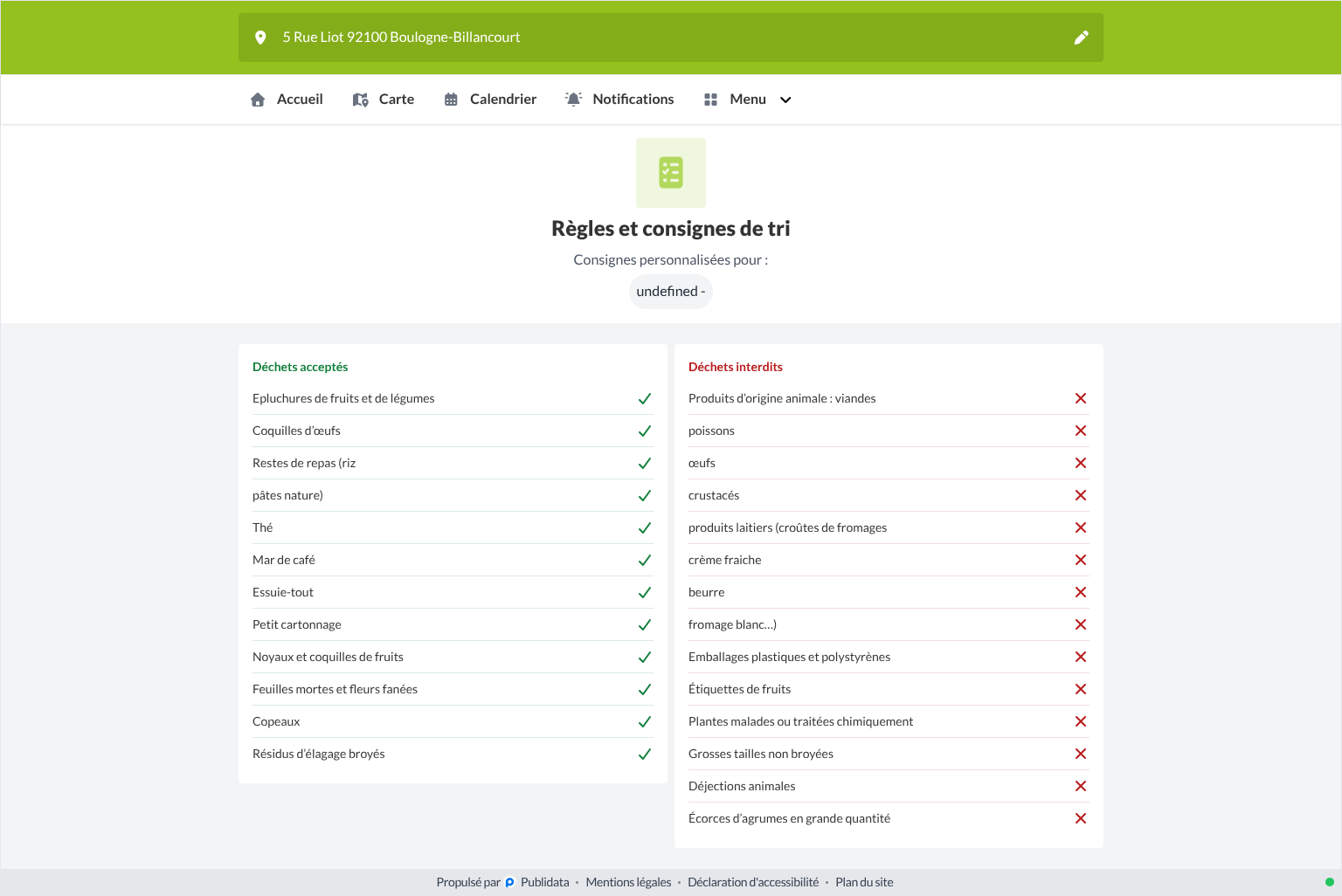The height and width of the screenshot is (896, 1342).
Task: Click red cross next to Produits d'origine animale
Action: tap(1081, 398)
